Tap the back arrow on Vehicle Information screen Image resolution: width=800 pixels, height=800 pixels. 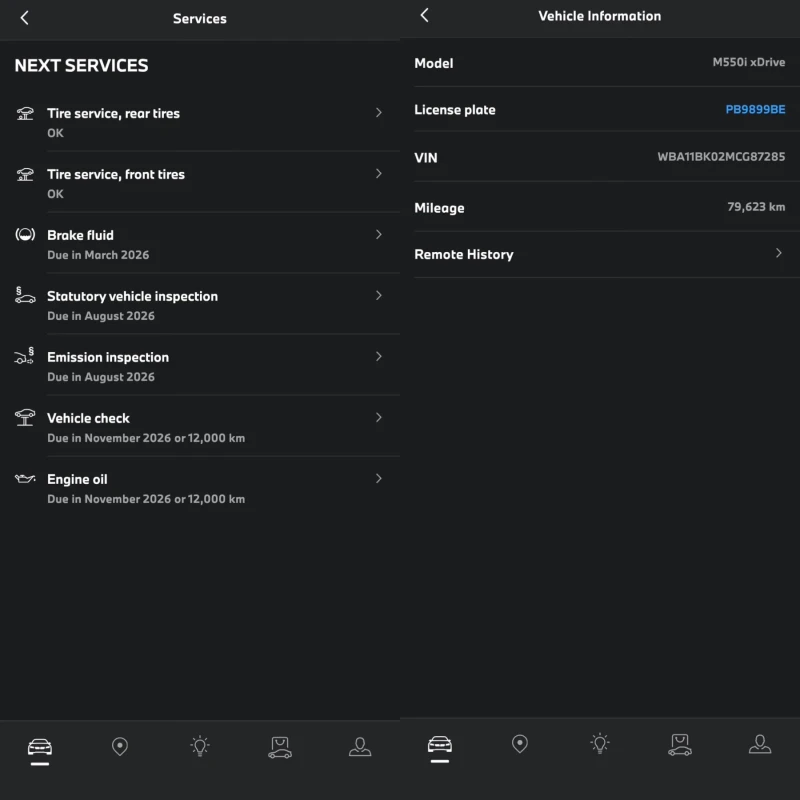pos(425,15)
